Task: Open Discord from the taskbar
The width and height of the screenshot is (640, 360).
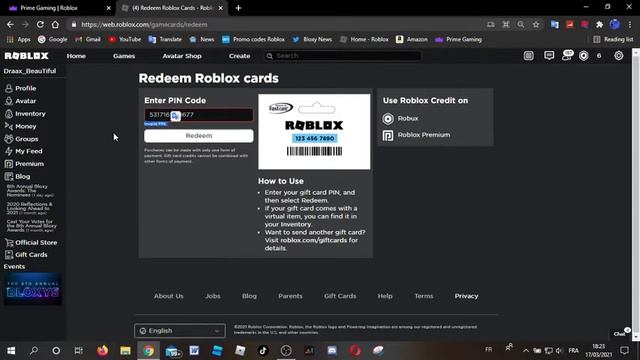Action: (332, 350)
